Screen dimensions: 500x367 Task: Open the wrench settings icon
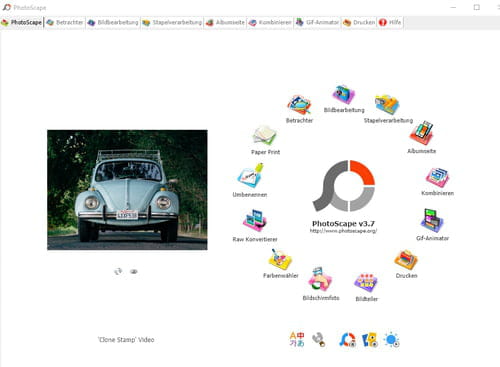coord(318,340)
